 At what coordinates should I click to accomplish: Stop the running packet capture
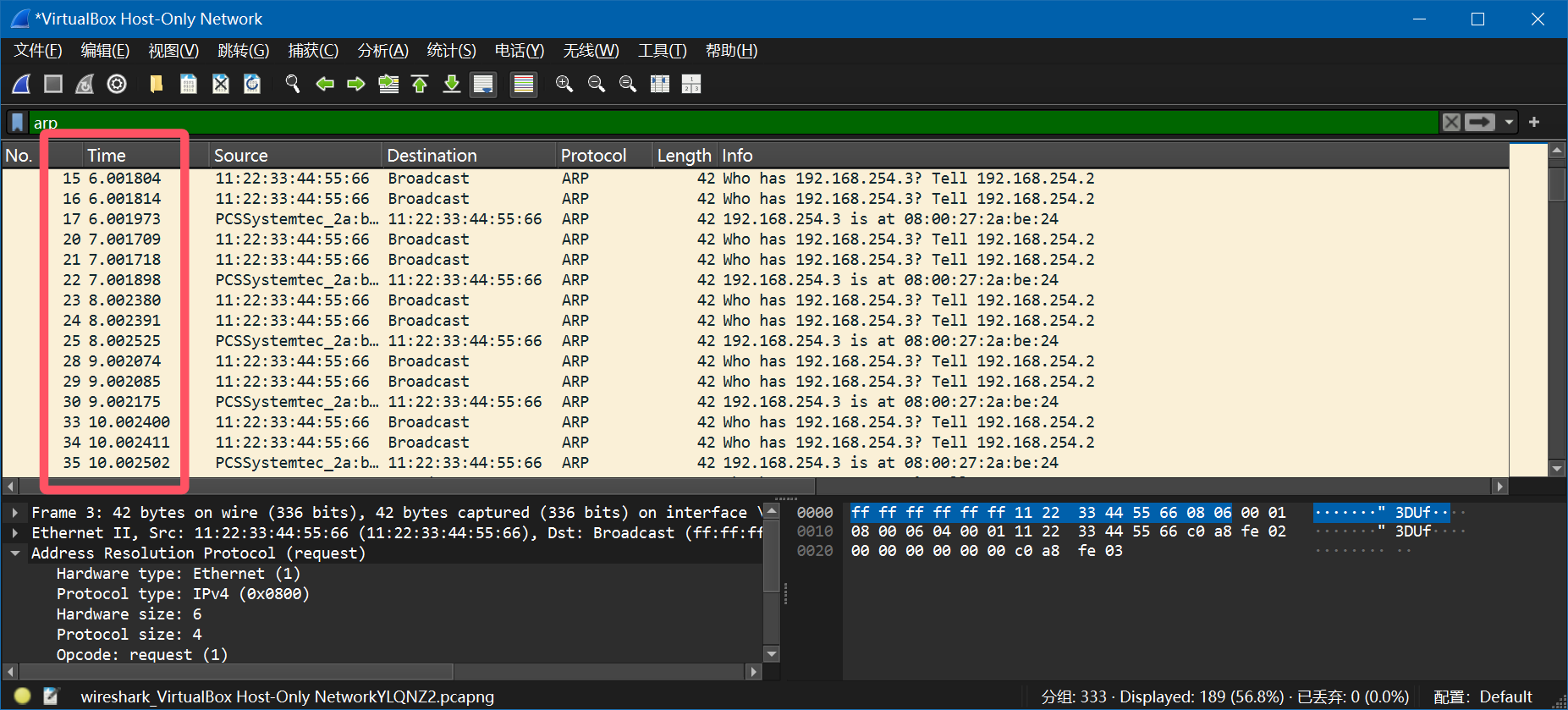pos(53,84)
